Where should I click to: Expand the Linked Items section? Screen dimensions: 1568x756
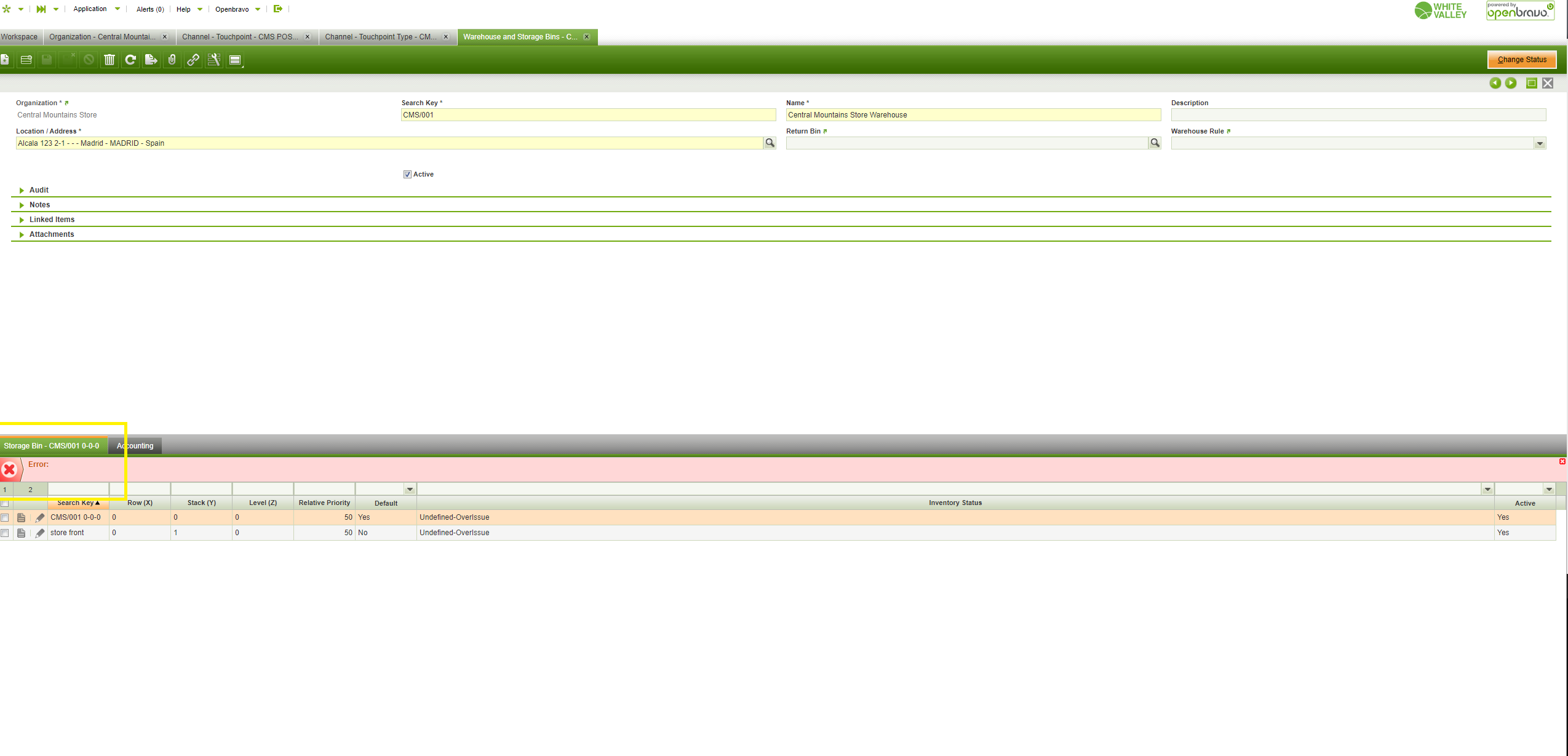(52, 220)
